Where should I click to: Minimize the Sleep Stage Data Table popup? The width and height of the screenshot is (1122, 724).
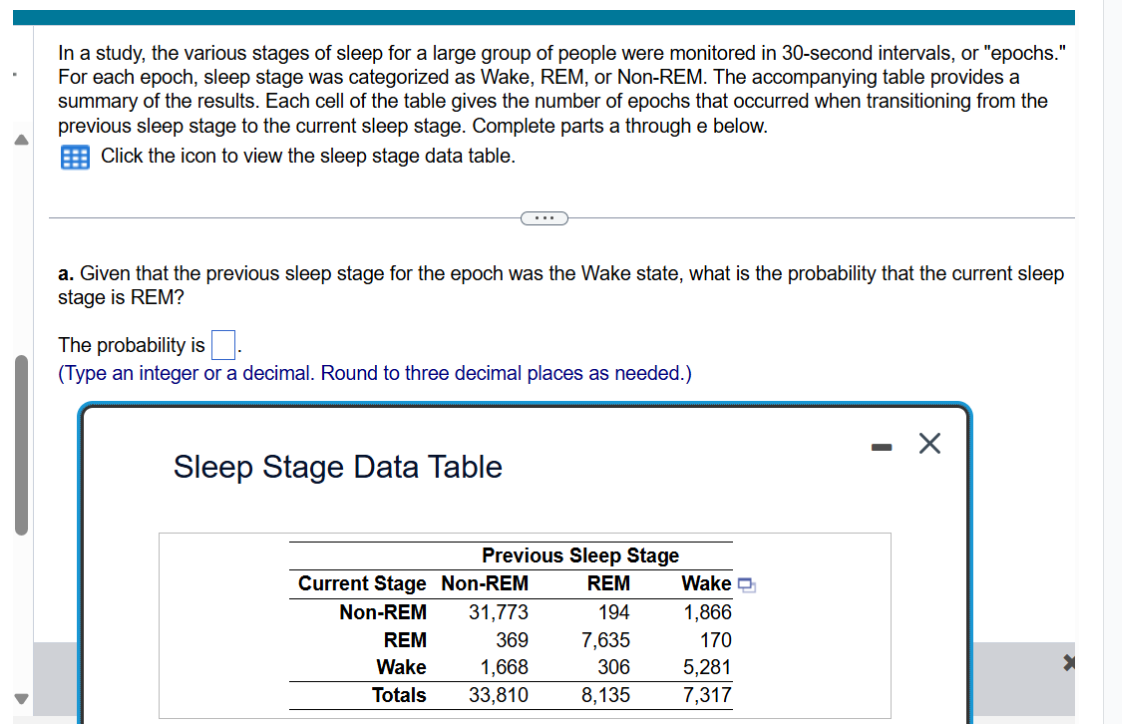(x=882, y=447)
